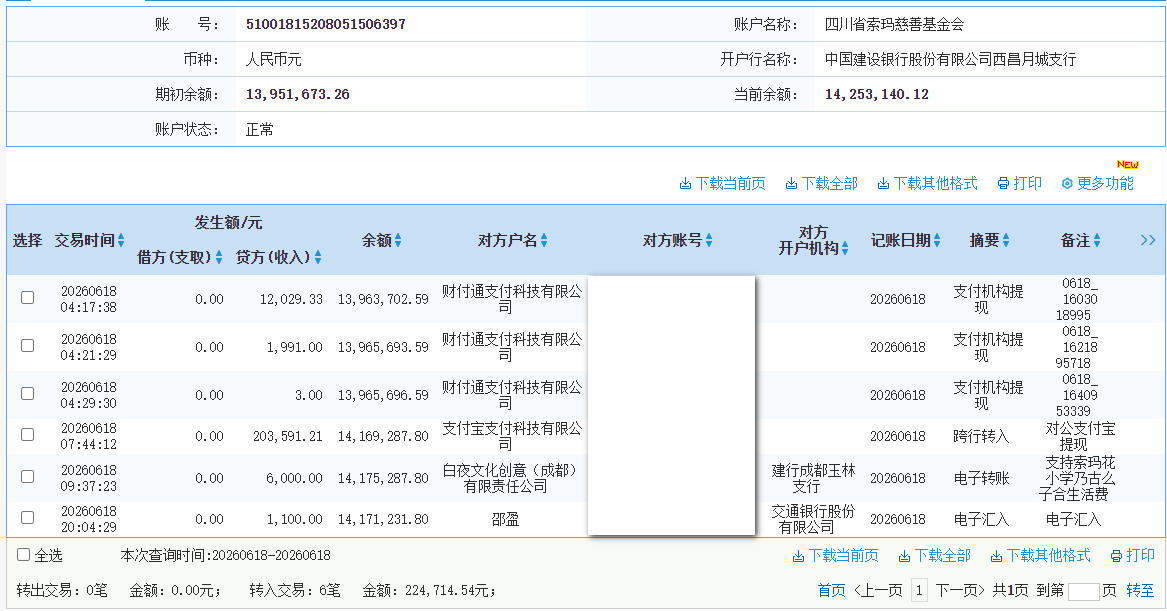The width and height of the screenshot is (1167, 611).
Task: Click bottom 下载当前页 download icon
Action: [x=798, y=556]
